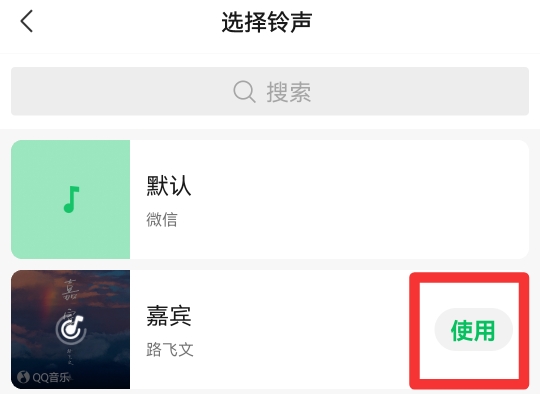The image size is (540, 394).
Task: Click the 选择铃声 page title
Action: [267, 22]
